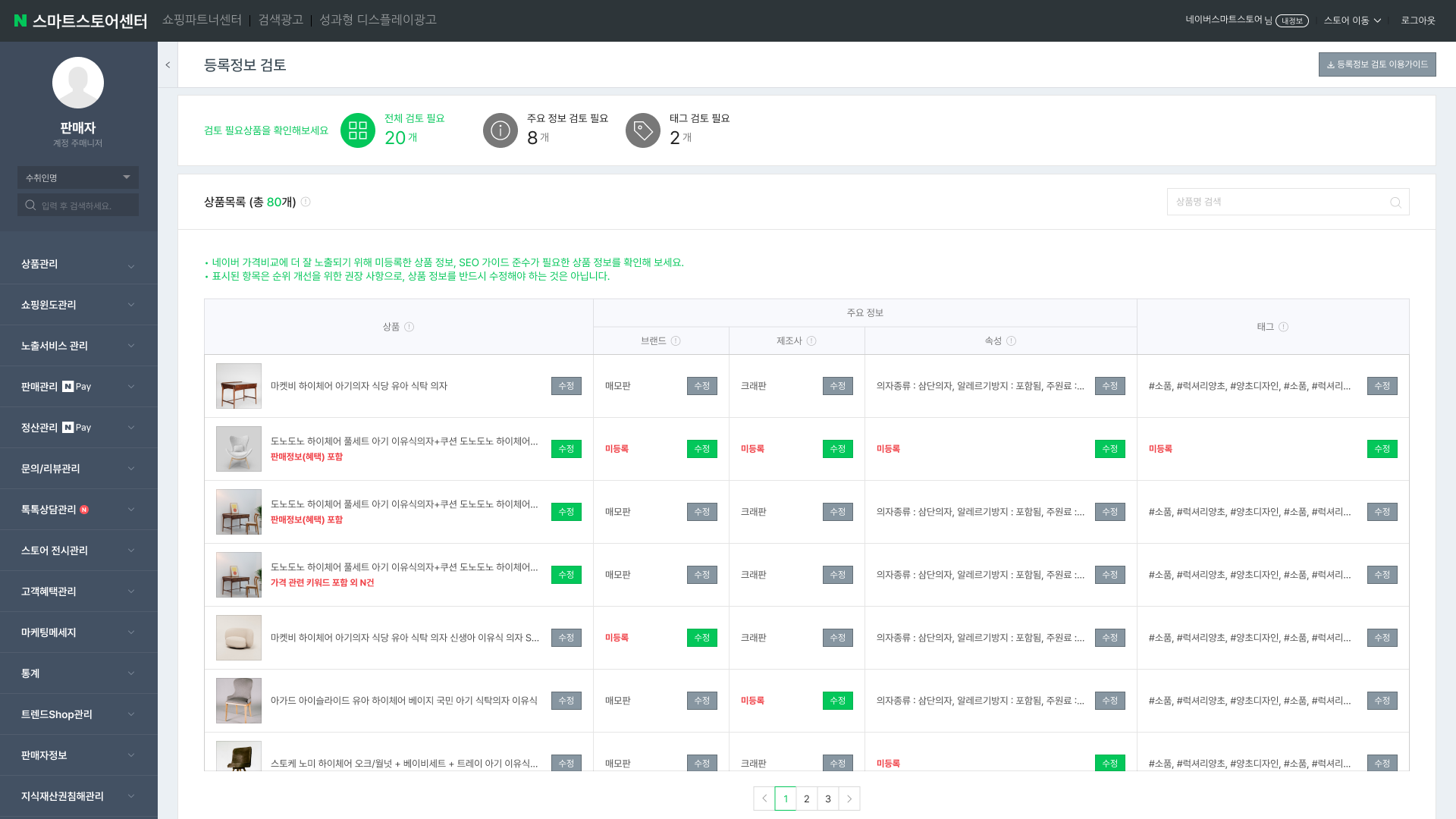Click the tag review needed icon

pyautogui.click(x=643, y=130)
